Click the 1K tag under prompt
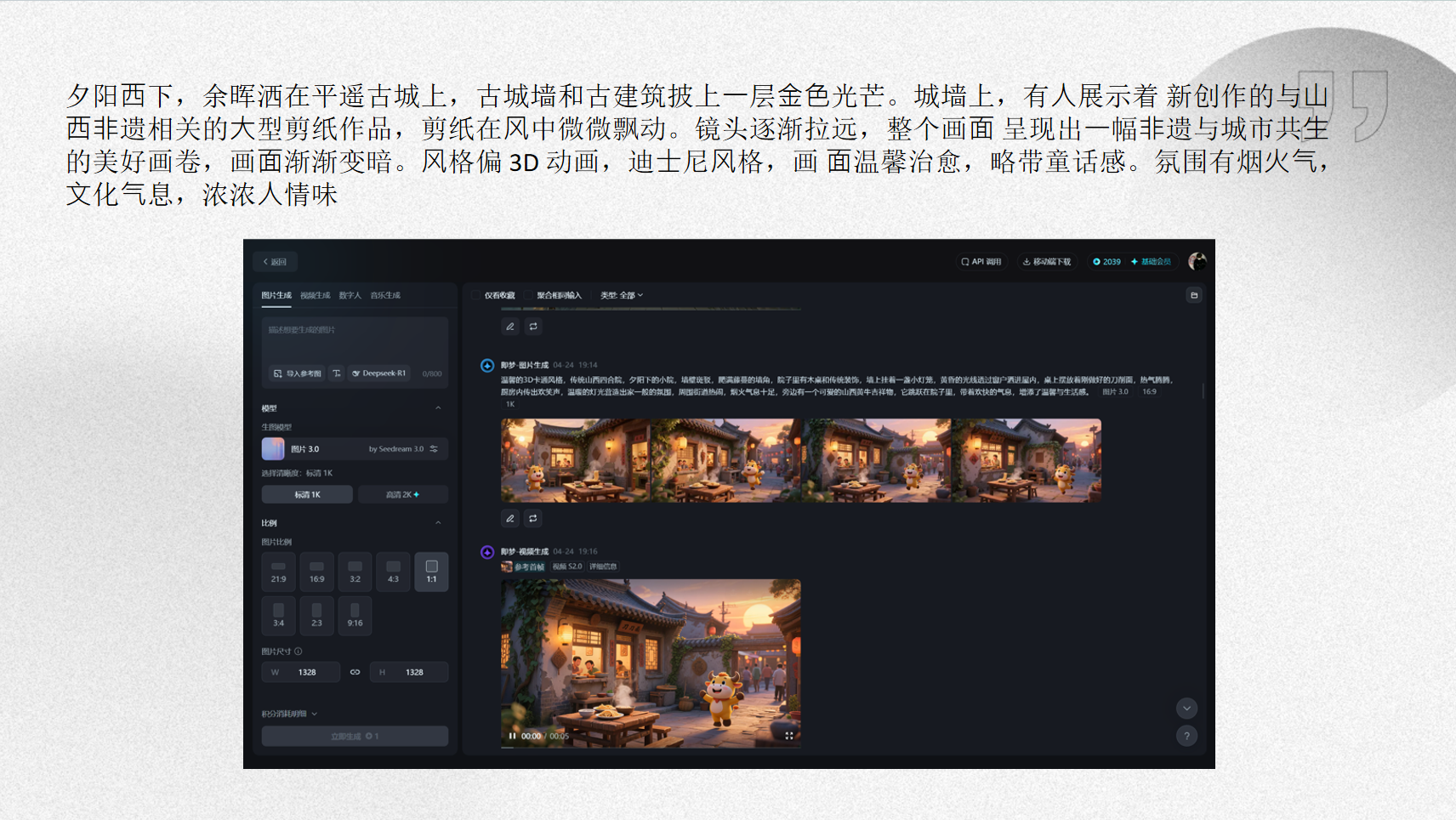This screenshot has width=1456, height=820. (x=510, y=404)
